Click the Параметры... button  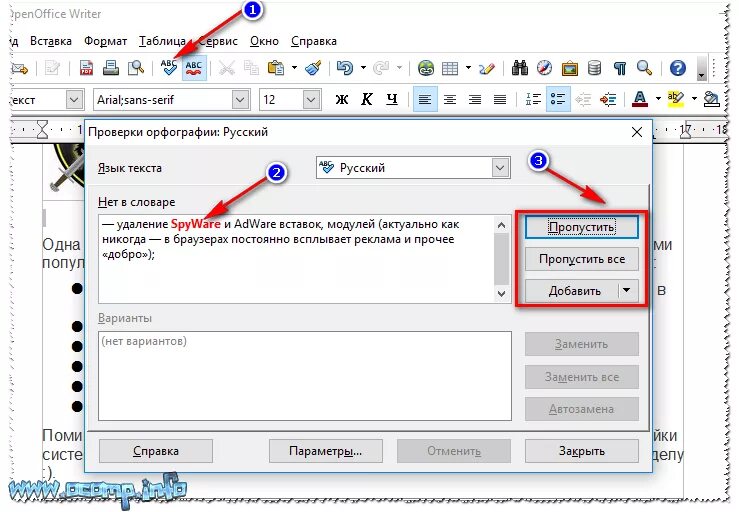coord(325,451)
